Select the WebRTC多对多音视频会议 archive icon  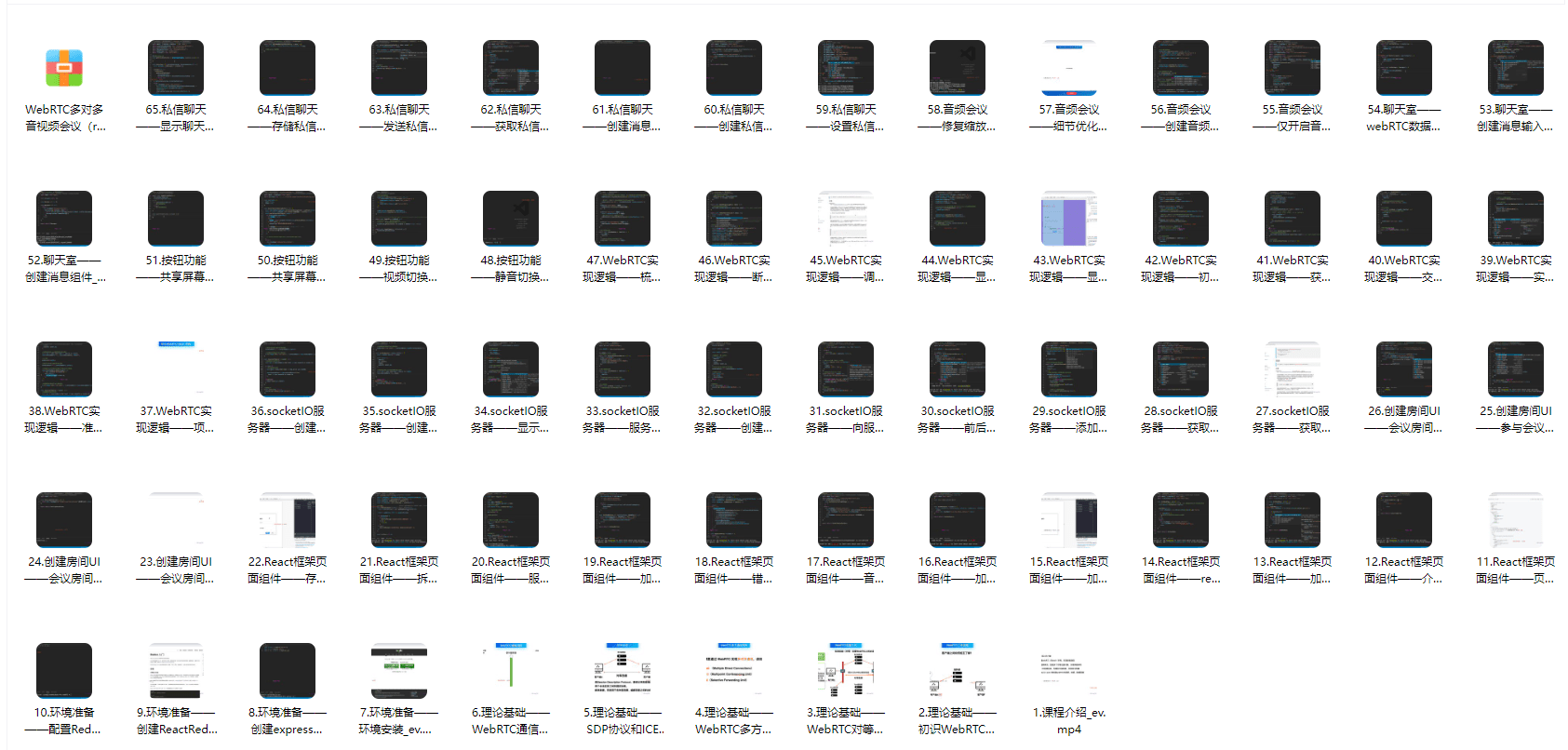[x=64, y=68]
